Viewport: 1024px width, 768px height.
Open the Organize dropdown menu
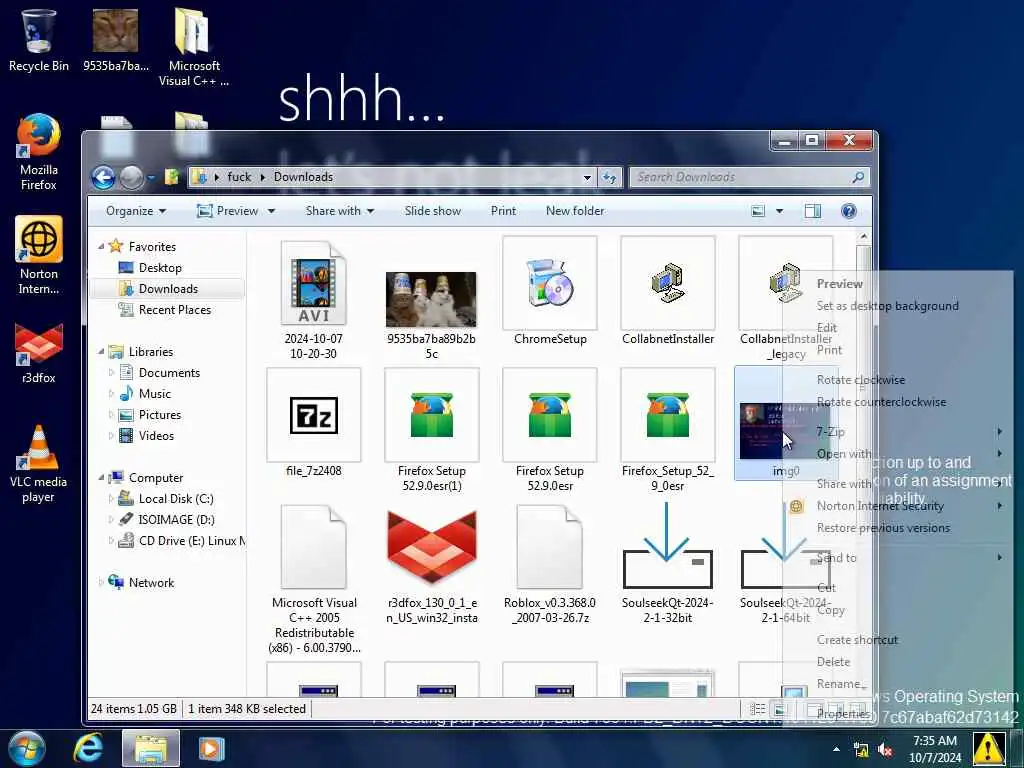(x=136, y=211)
